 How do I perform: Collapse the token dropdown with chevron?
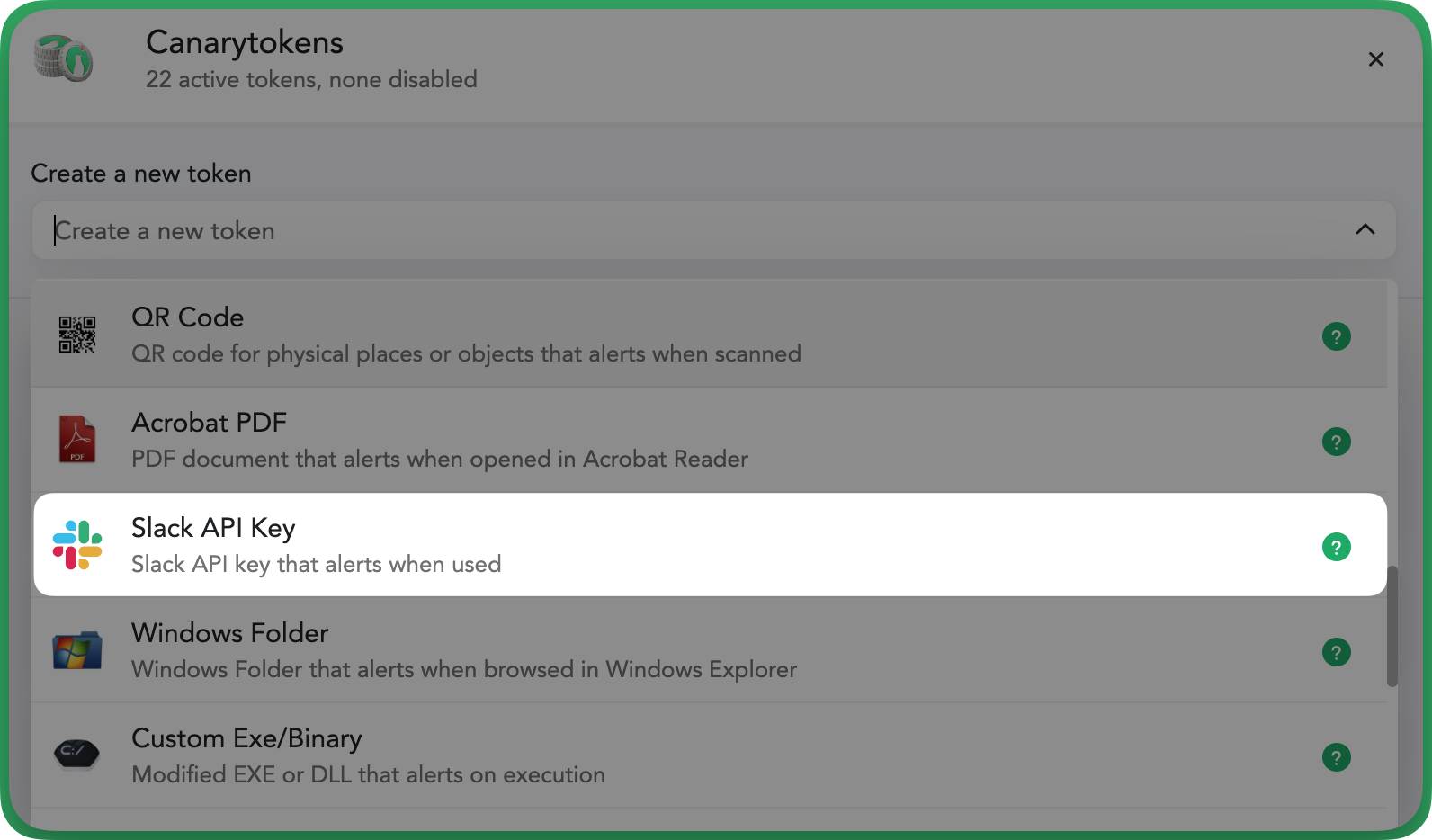coord(1365,229)
